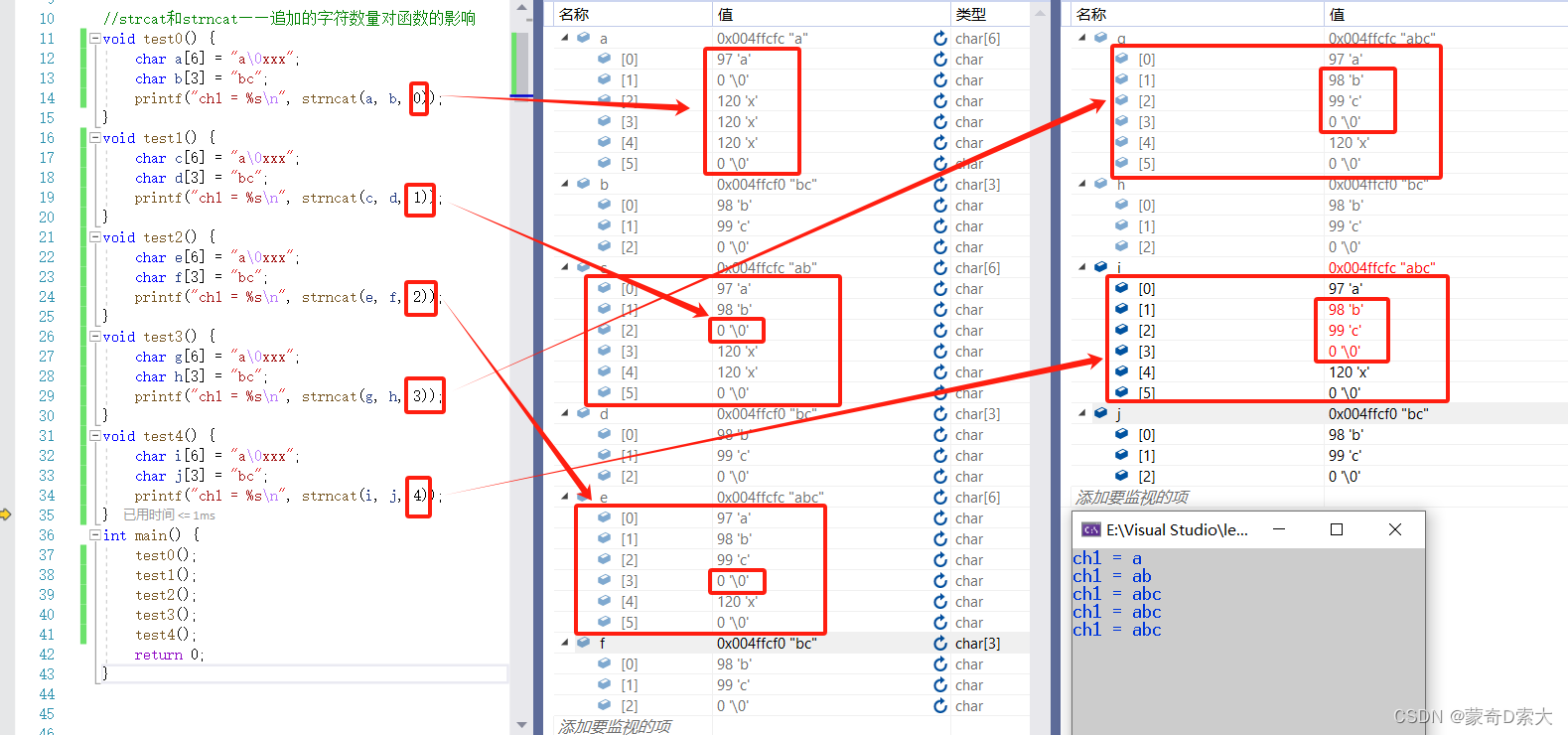Click console title E:\Visual Studio\le...
Image resolution: width=1568 pixels, height=735 pixels.
click(x=1177, y=529)
